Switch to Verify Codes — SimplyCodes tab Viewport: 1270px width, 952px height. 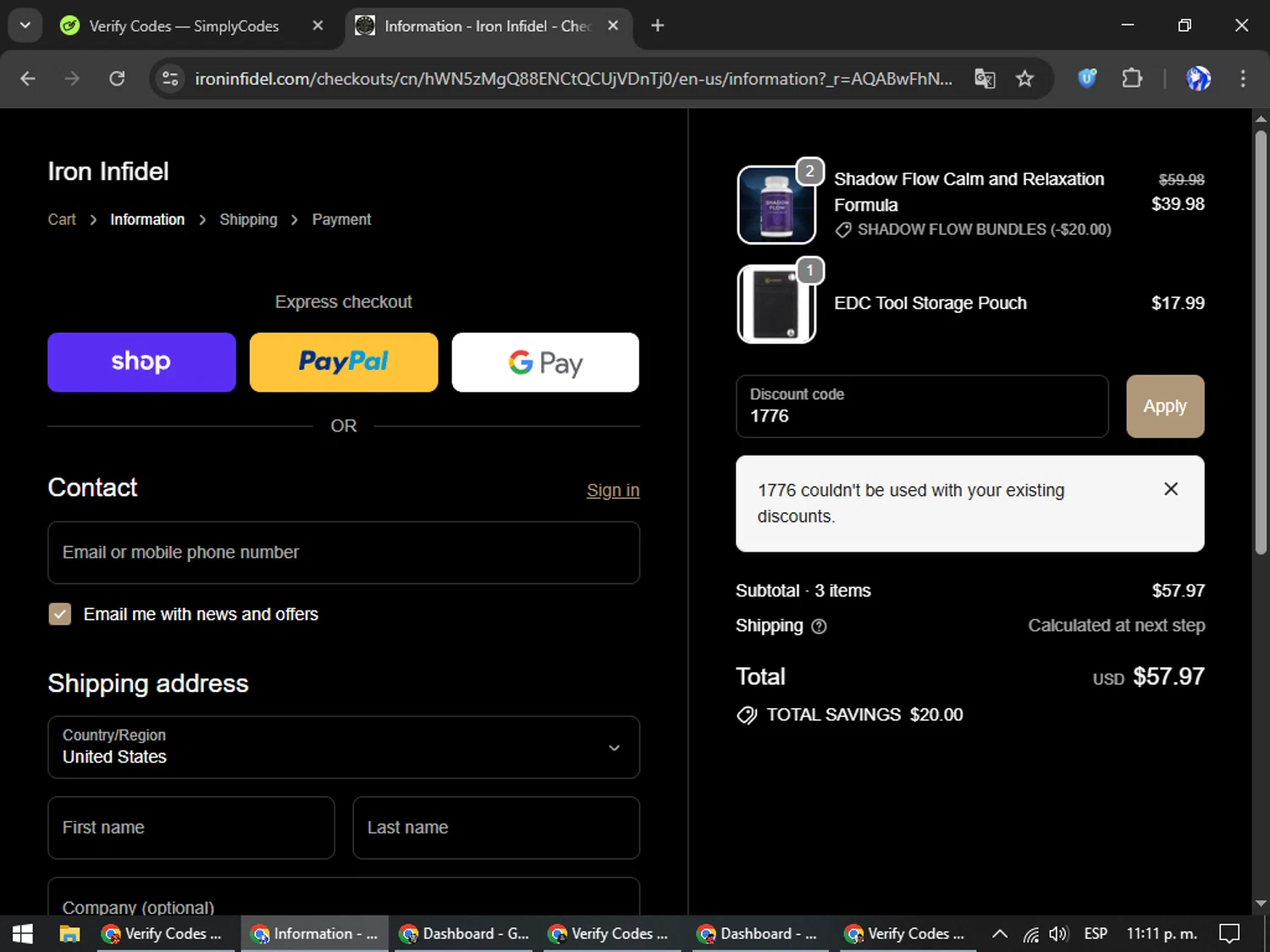tap(183, 26)
